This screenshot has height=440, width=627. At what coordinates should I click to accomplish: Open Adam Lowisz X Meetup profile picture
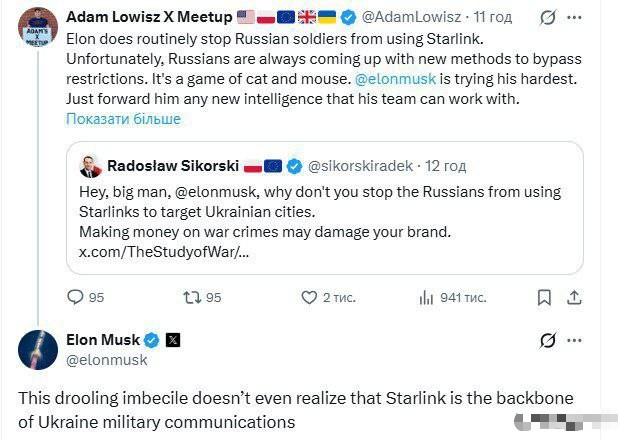click(37, 27)
